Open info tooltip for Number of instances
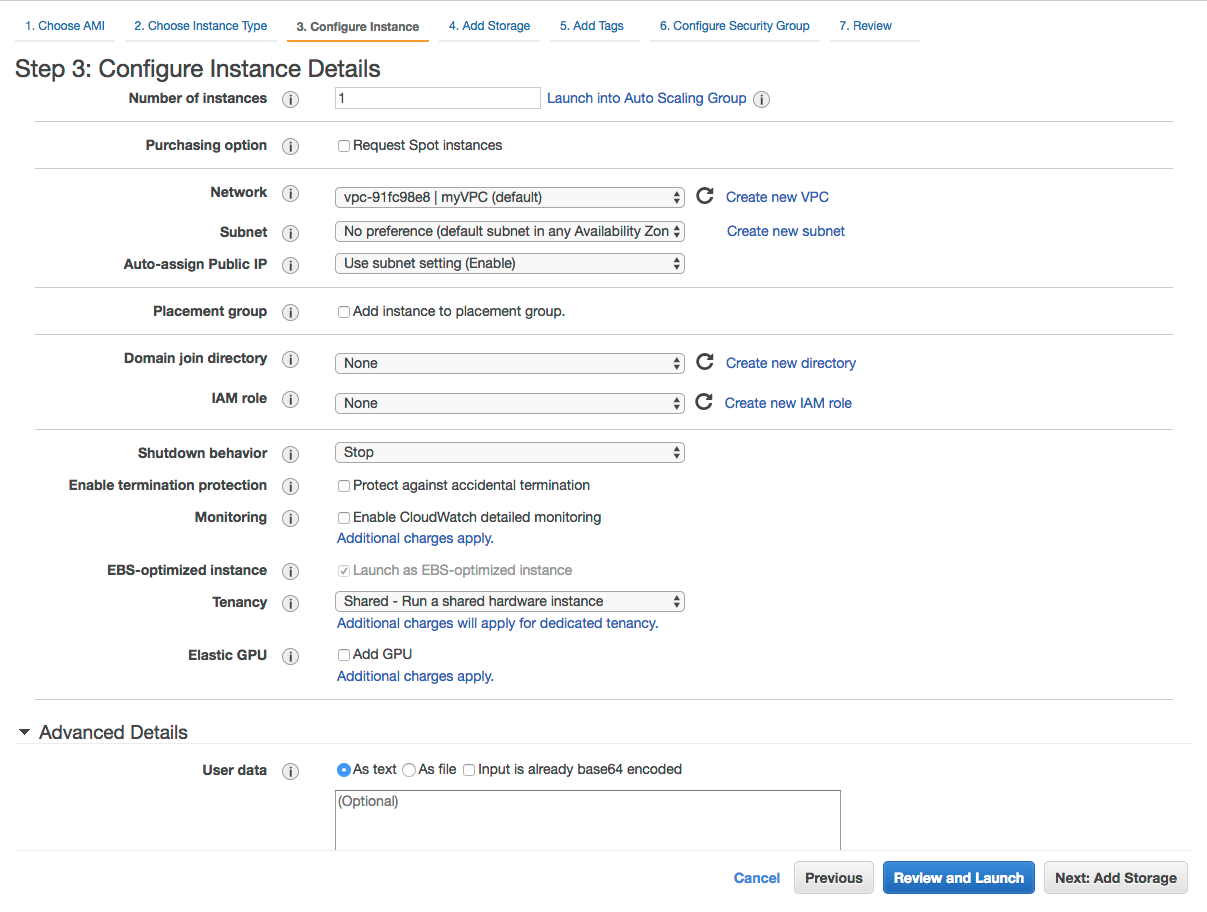 (x=291, y=99)
